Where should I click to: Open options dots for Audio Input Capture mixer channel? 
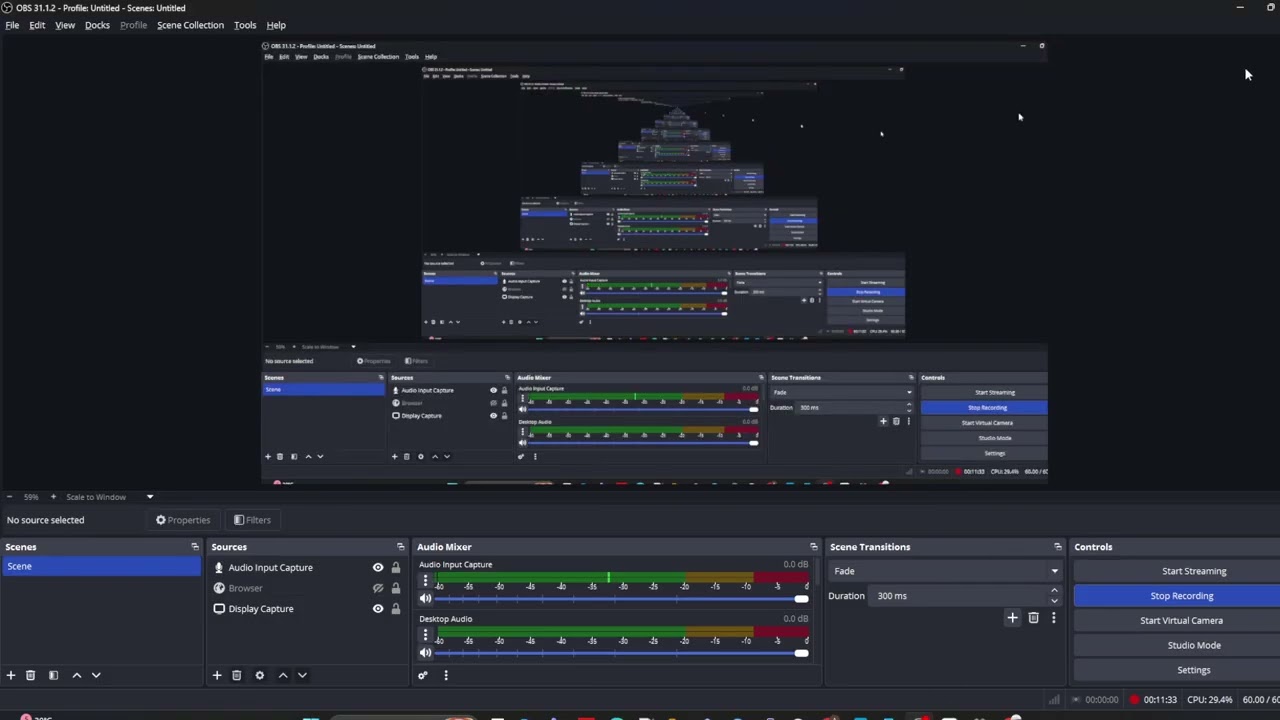[x=425, y=580]
